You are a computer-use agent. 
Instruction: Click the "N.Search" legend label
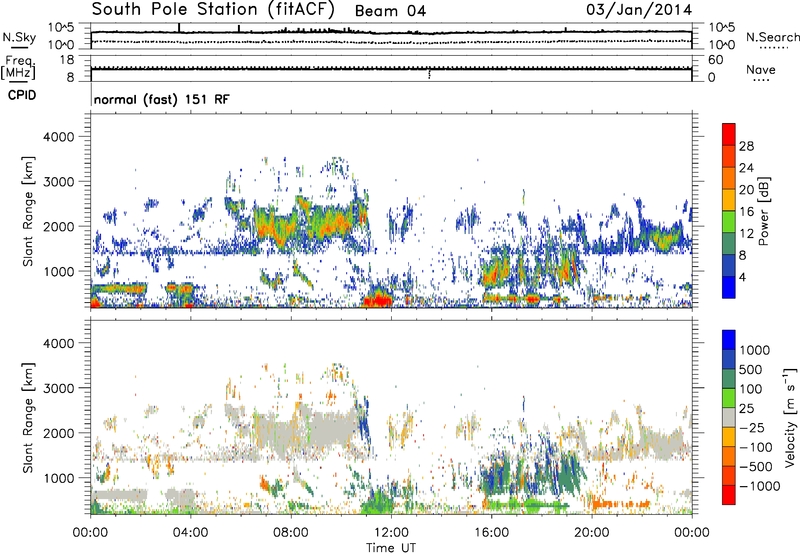(773, 37)
